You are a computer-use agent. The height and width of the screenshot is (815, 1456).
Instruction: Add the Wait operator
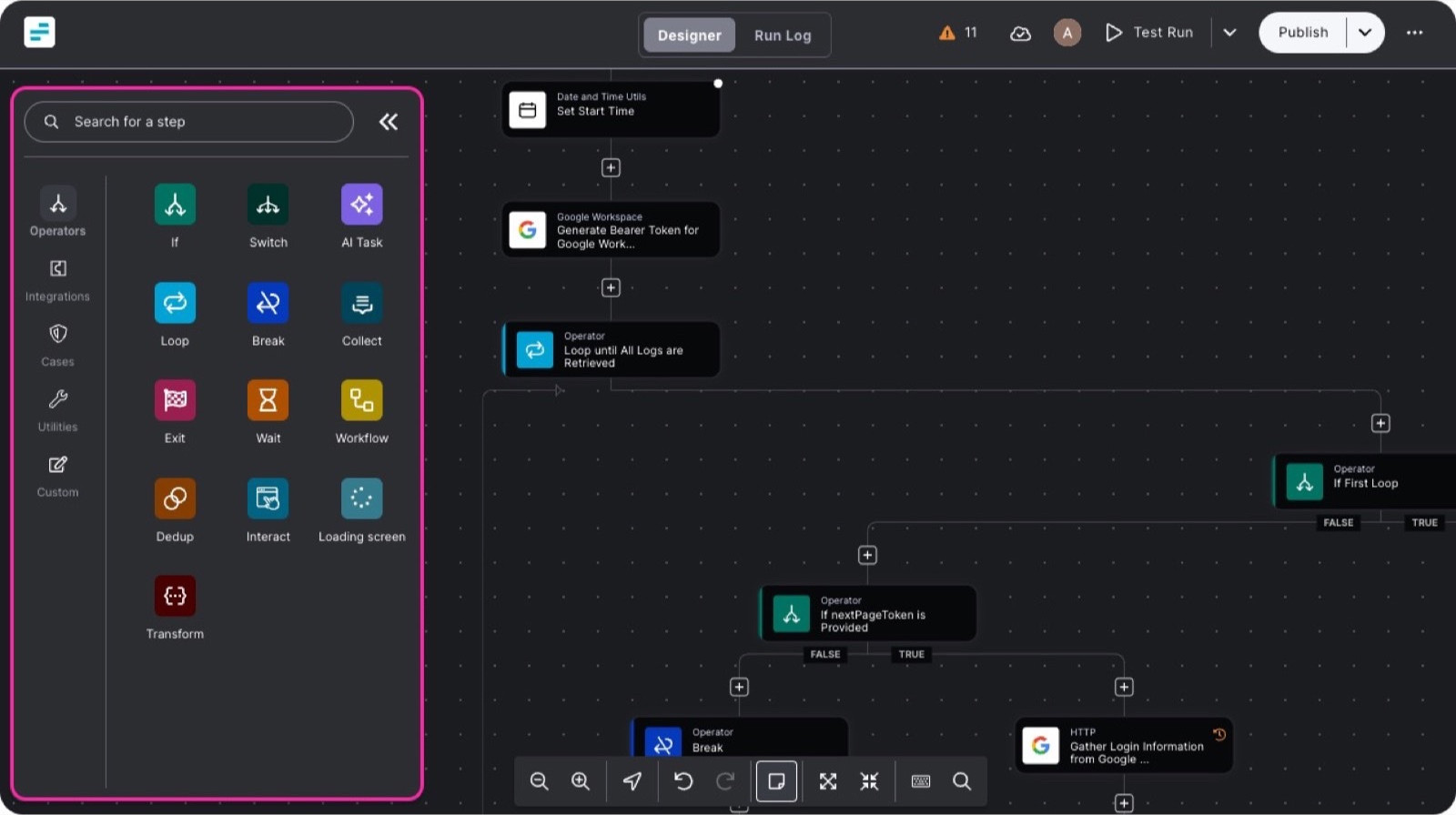coord(268,400)
